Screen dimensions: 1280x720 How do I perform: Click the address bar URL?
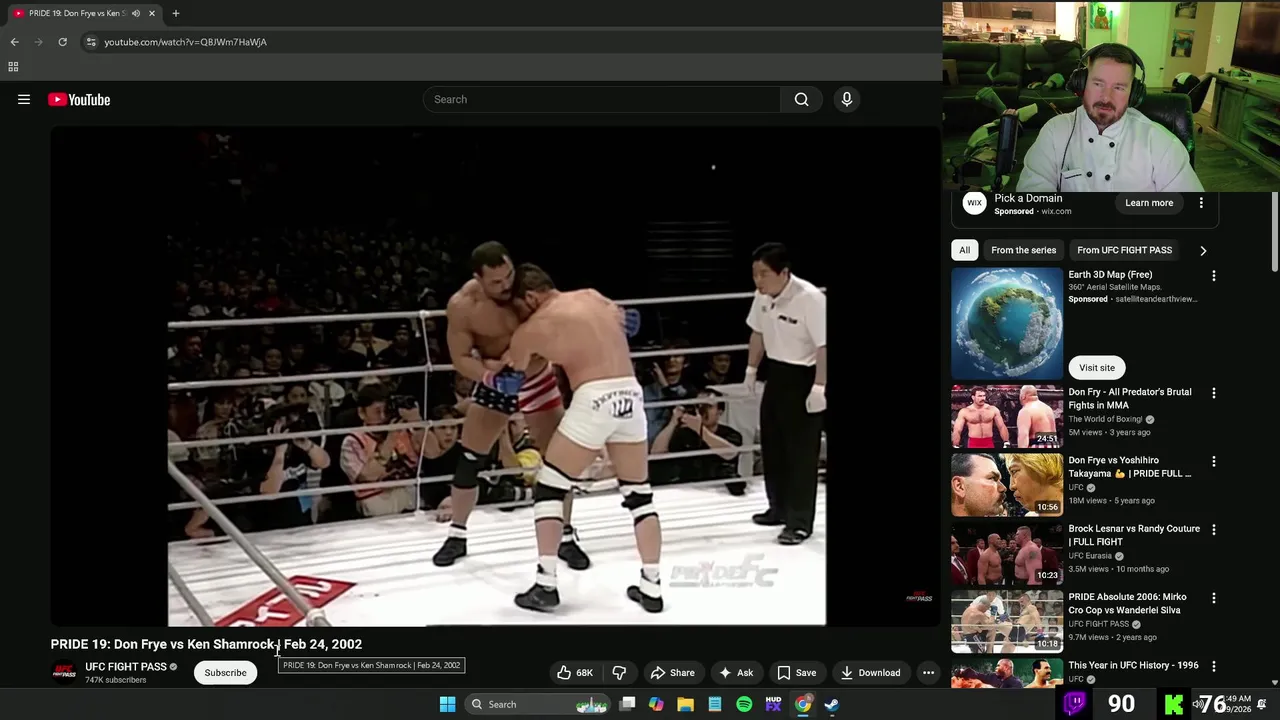click(185, 42)
